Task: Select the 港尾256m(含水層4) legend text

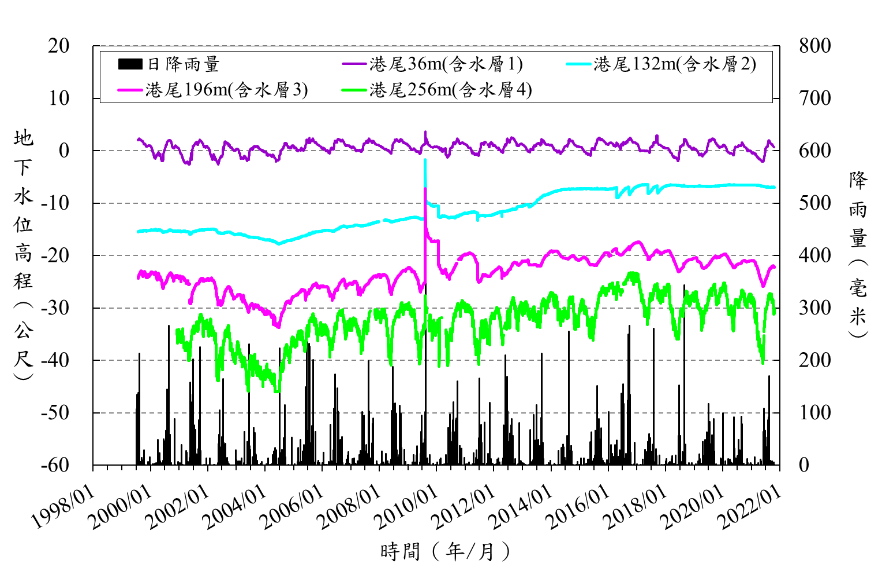Action: pyautogui.click(x=451, y=90)
